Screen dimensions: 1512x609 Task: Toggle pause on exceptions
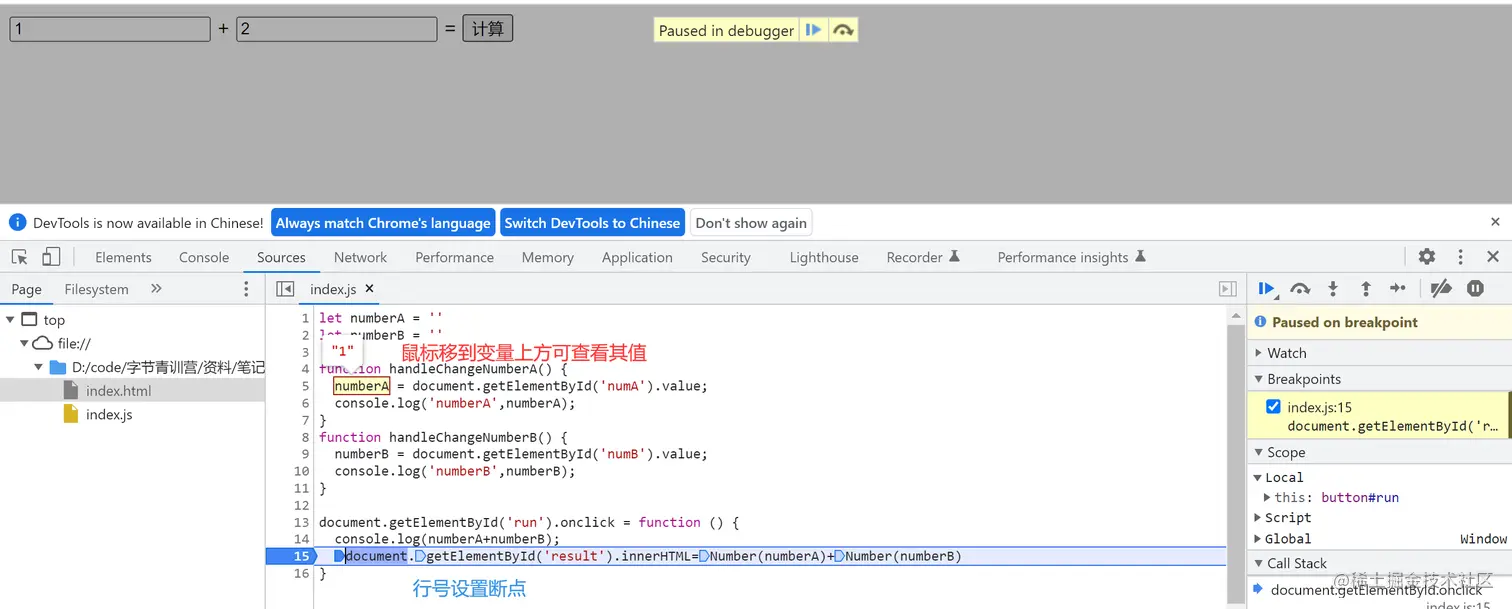(1475, 289)
